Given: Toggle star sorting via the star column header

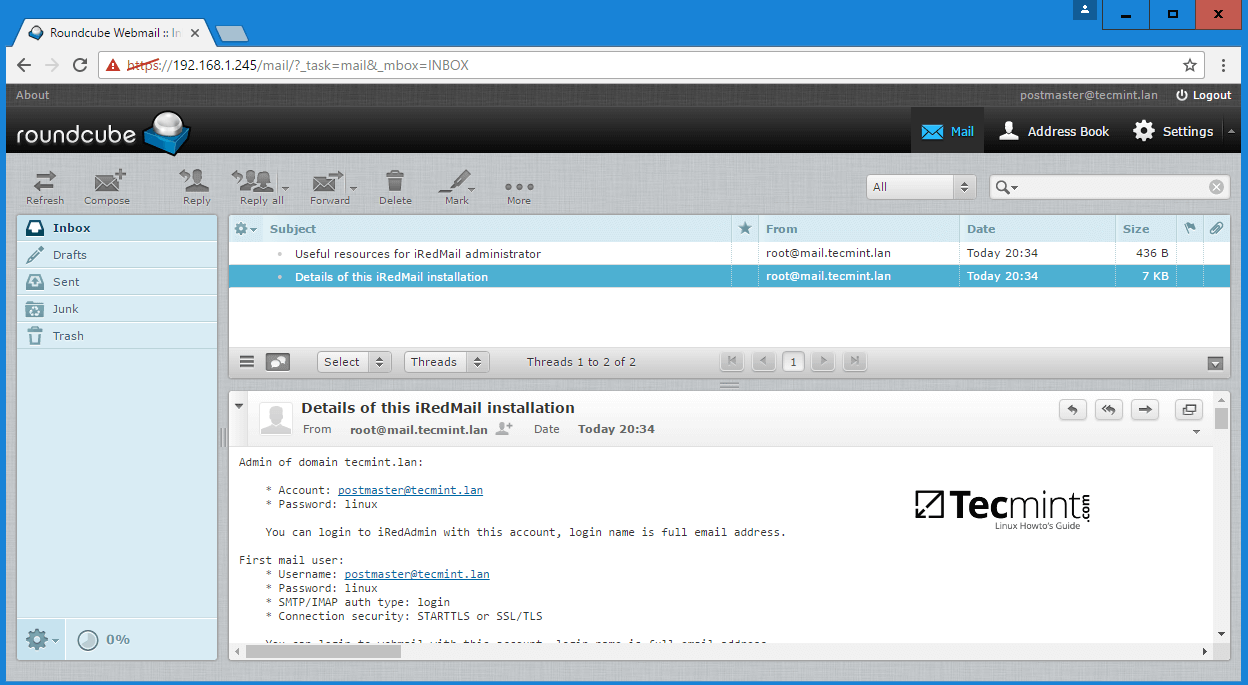Looking at the screenshot, I should tap(743, 228).
